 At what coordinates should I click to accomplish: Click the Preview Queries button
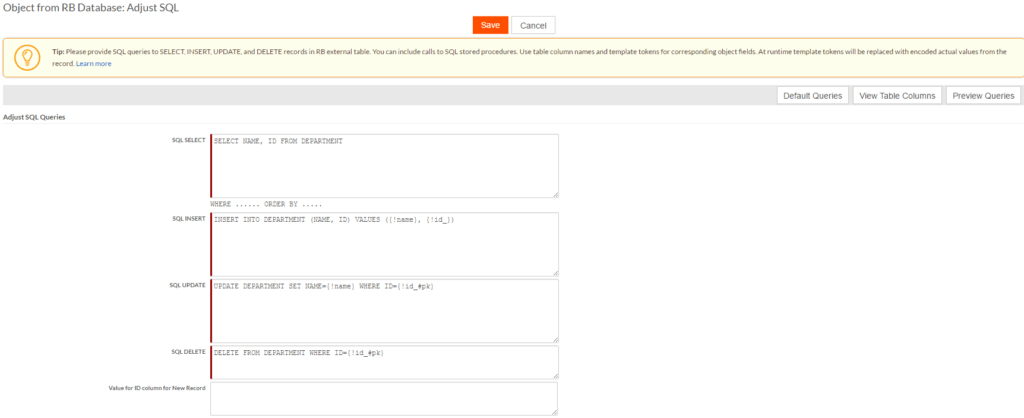pyautogui.click(x=984, y=96)
